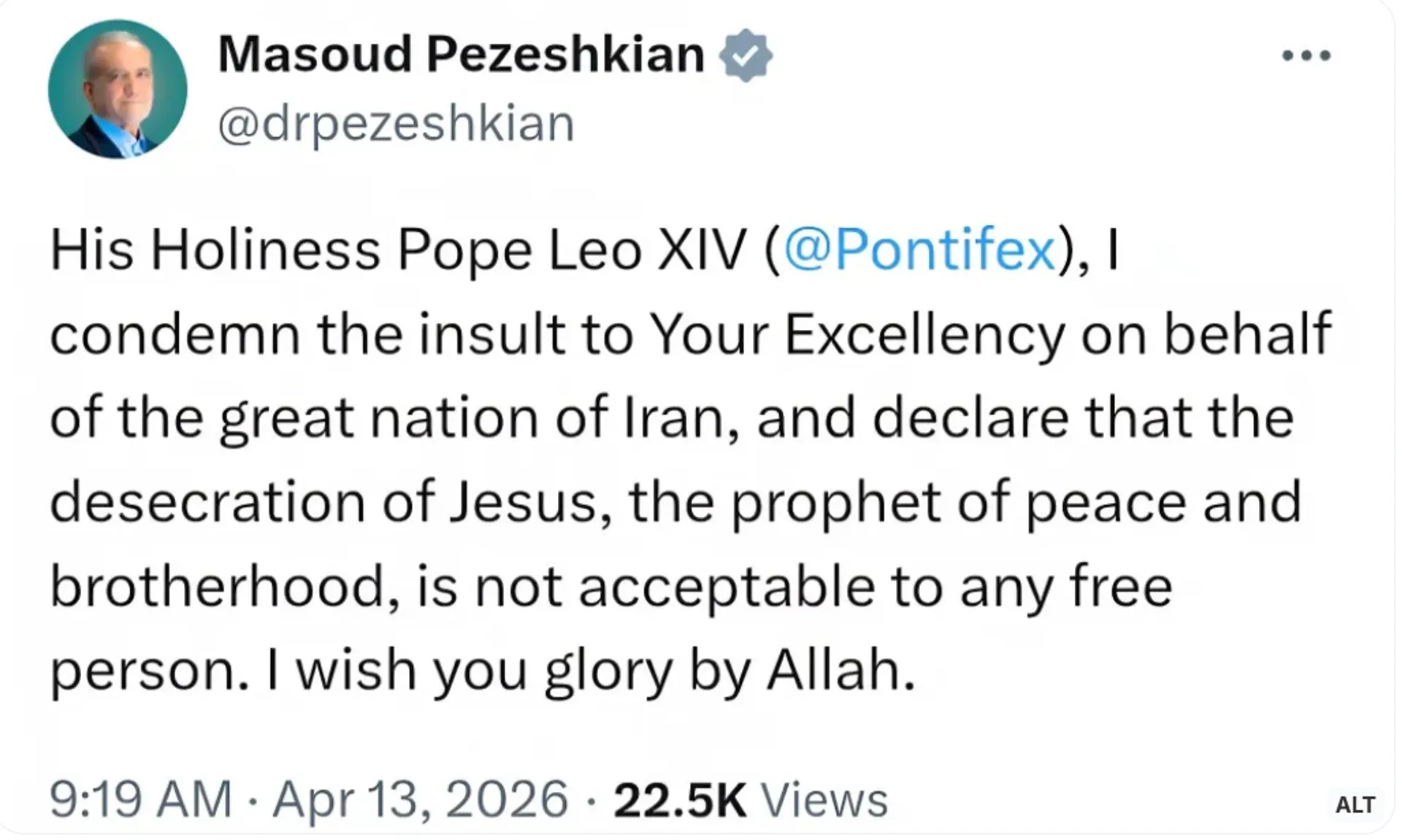Click the phrase 'glory by Allah'

point(729,670)
